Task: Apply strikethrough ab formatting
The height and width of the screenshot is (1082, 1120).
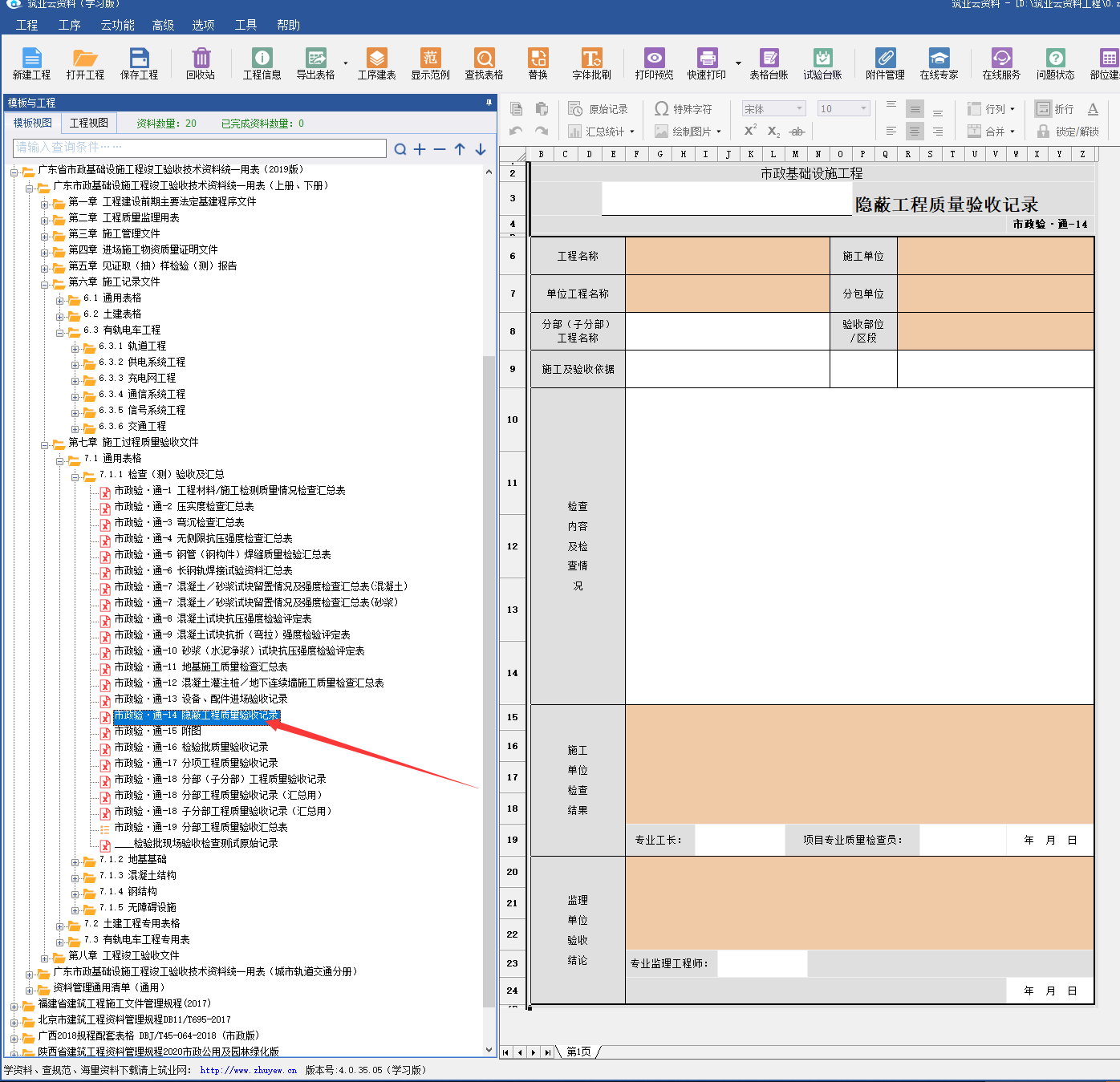Action: pos(797,132)
